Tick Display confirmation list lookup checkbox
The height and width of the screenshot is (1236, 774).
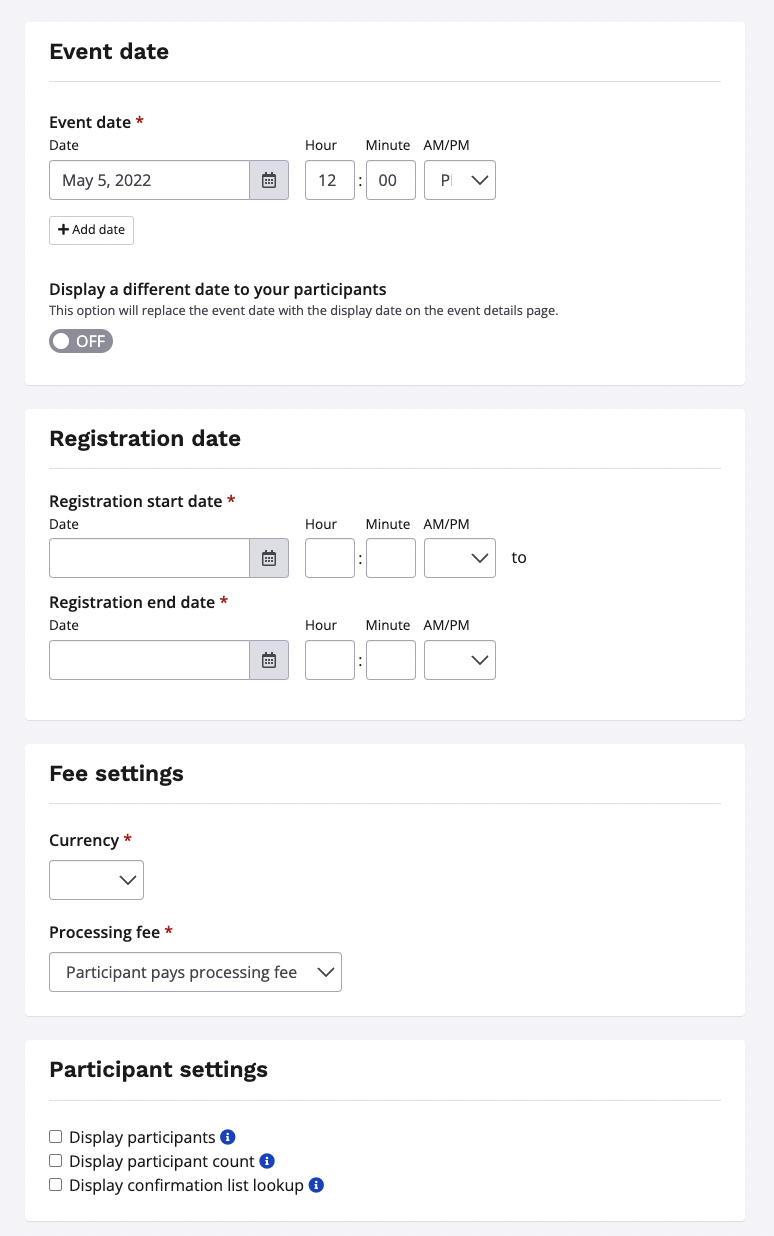coord(56,1185)
